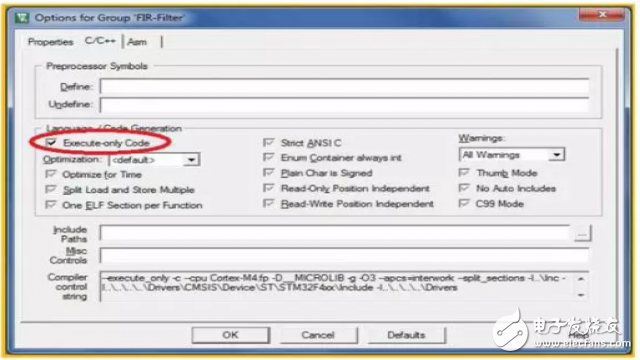This screenshot has width=640, height=360.
Task: Confirm settings with the OK button
Action: pyautogui.click(x=231, y=335)
